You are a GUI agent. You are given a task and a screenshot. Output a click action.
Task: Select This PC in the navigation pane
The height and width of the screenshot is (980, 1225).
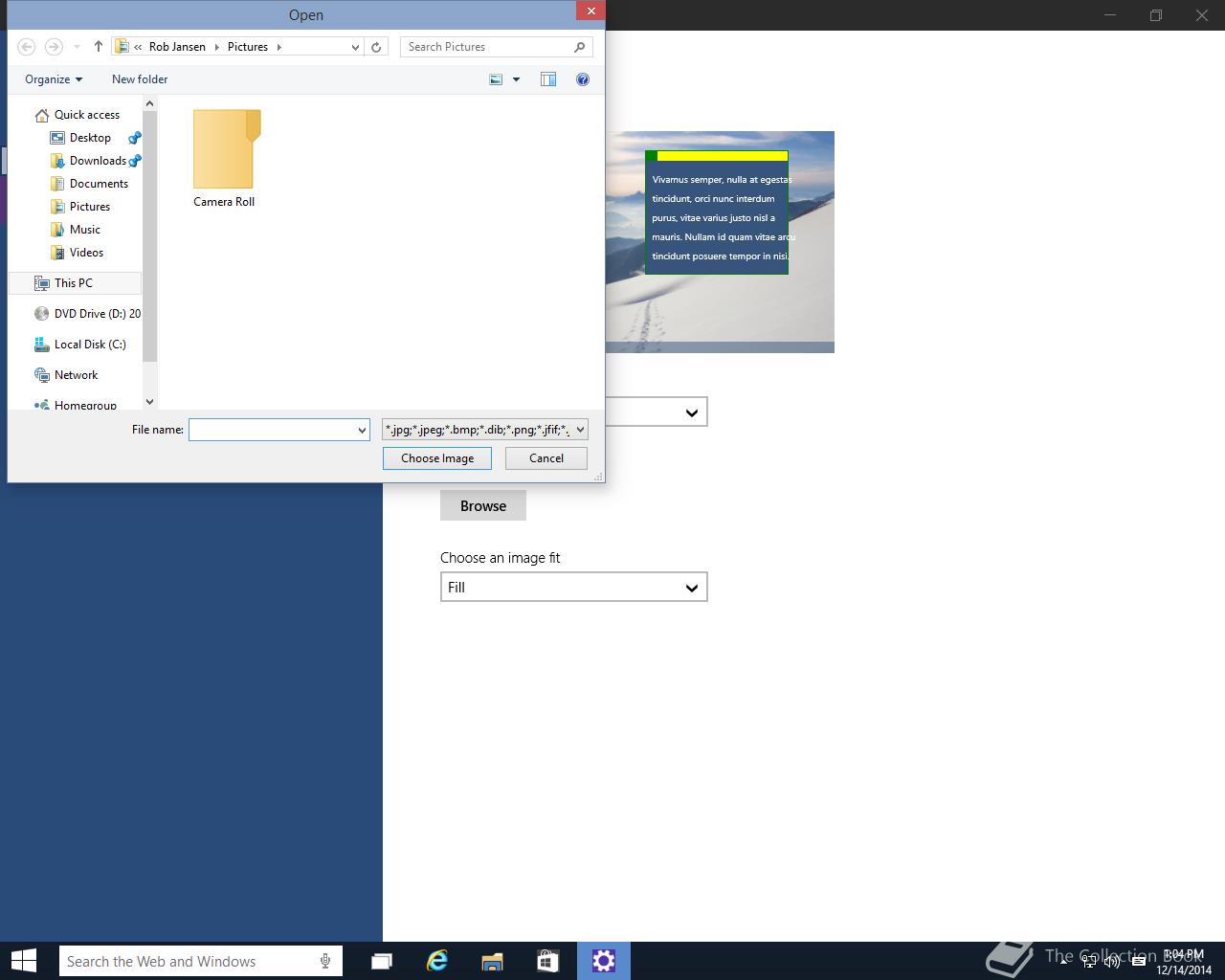coord(74,283)
